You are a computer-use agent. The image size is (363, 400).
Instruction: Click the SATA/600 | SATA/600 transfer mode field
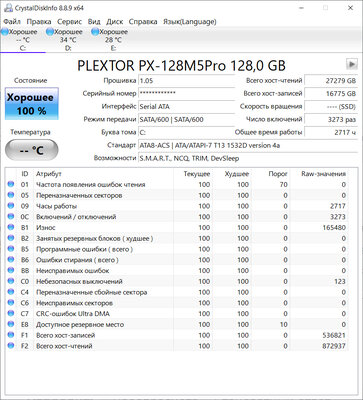click(186, 119)
